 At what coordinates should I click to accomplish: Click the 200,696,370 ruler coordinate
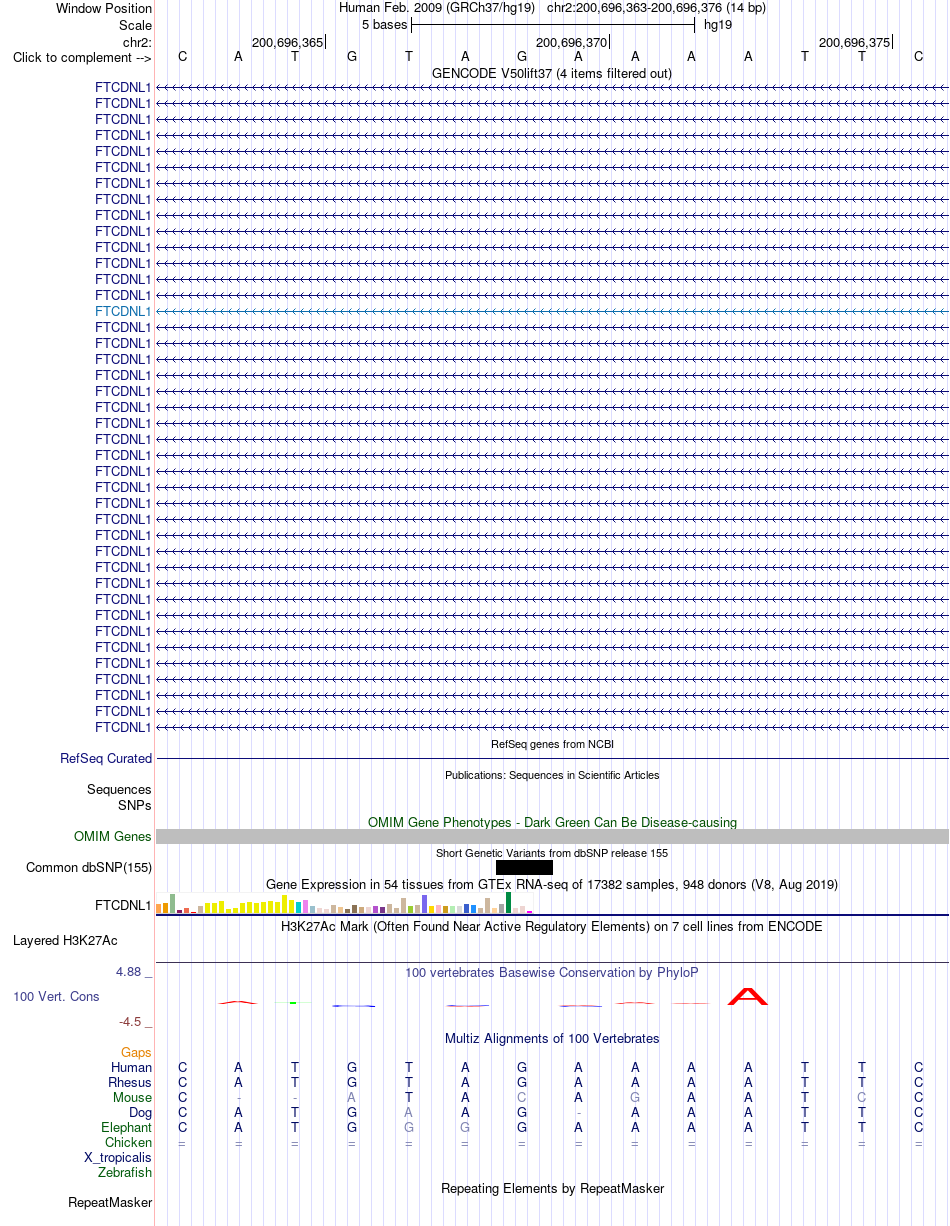[x=572, y=43]
